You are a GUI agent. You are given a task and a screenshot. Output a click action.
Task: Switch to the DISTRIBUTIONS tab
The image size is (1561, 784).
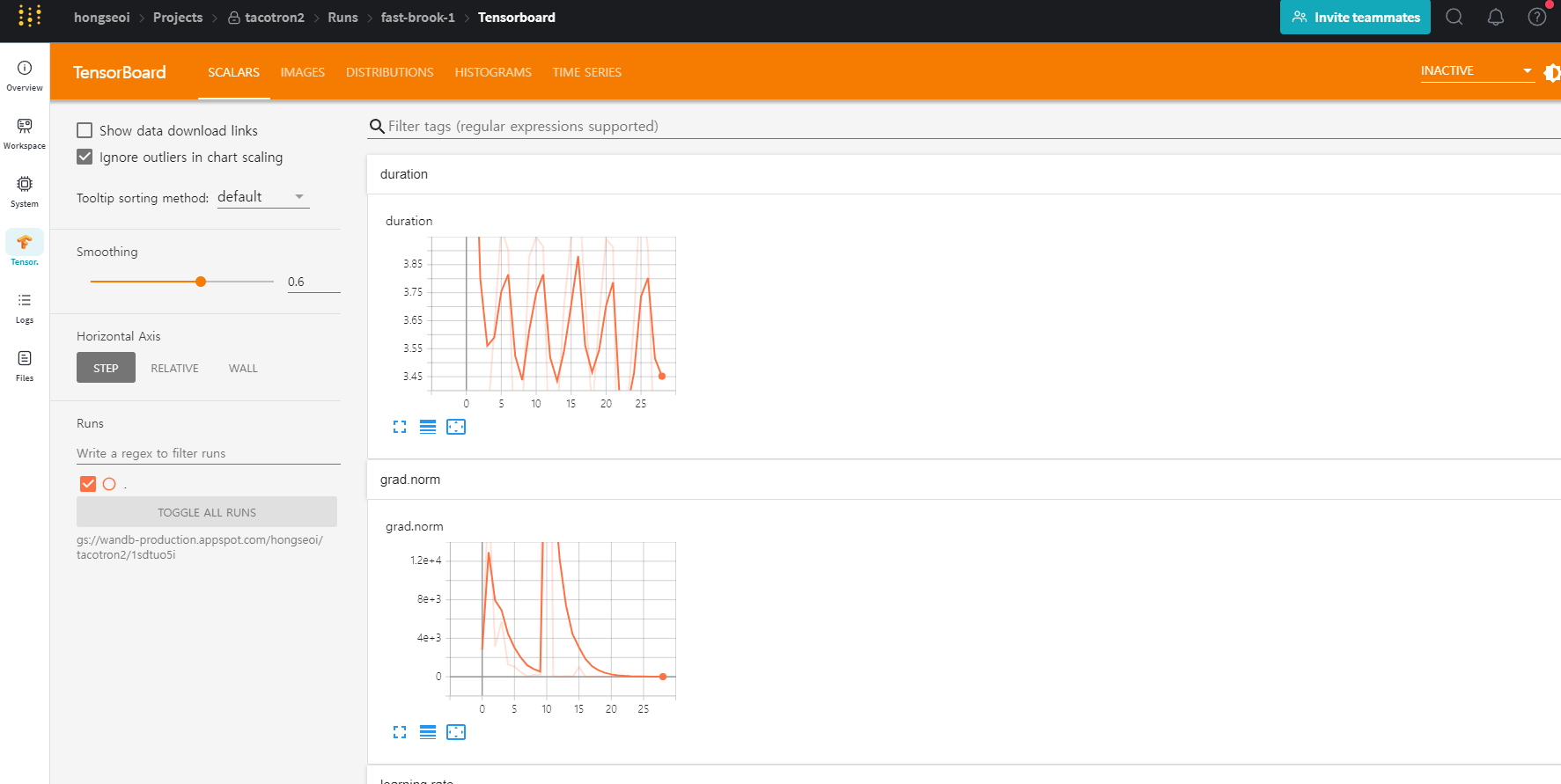point(390,72)
